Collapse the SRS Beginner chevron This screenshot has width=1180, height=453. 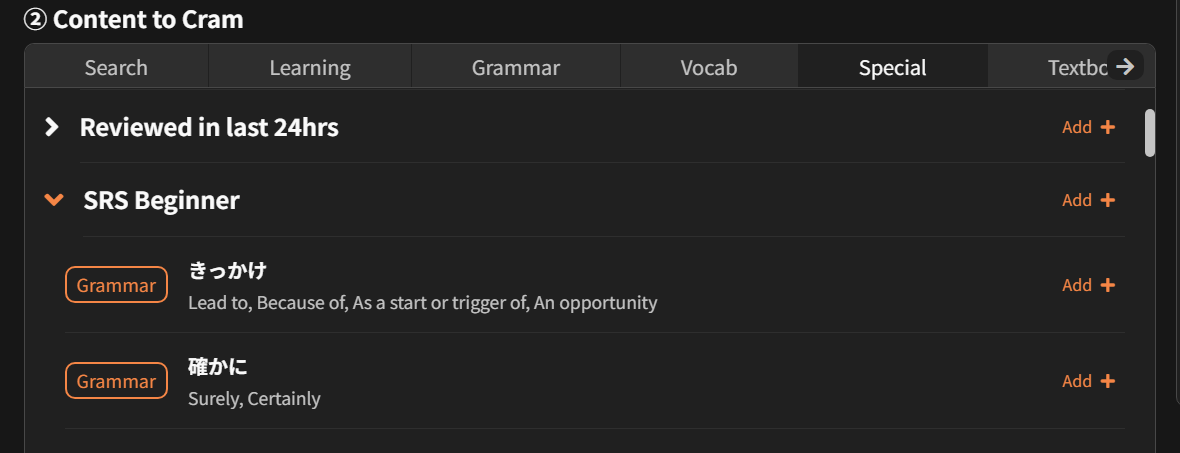54,200
